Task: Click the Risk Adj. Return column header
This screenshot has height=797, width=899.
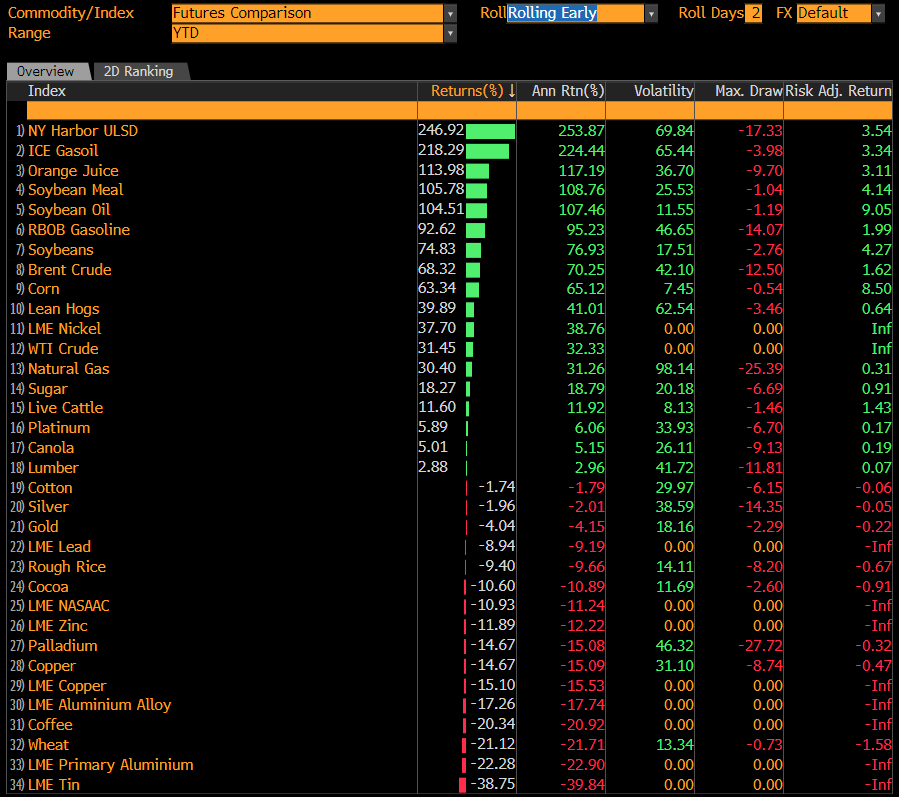Action: (838, 91)
